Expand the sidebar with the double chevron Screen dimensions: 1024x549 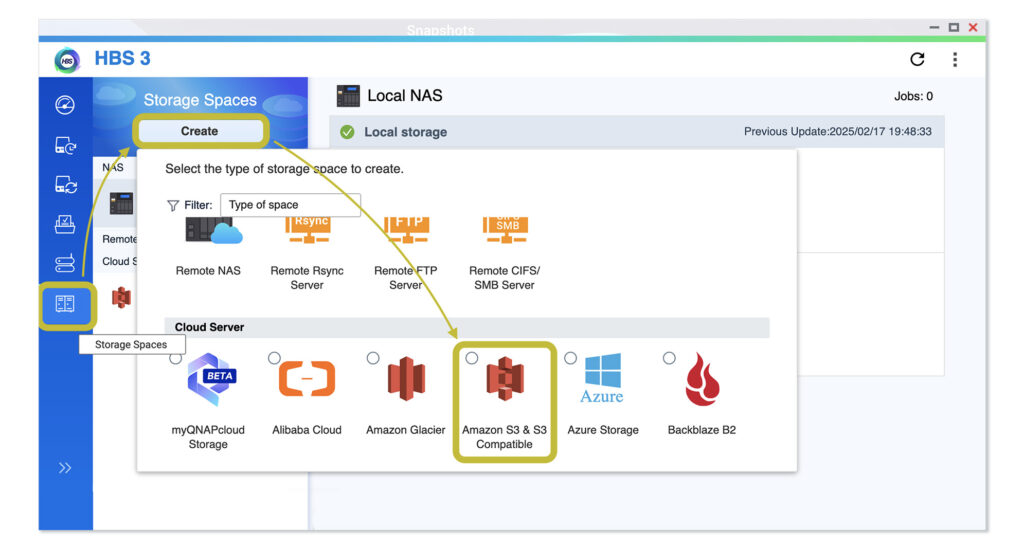(66, 468)
